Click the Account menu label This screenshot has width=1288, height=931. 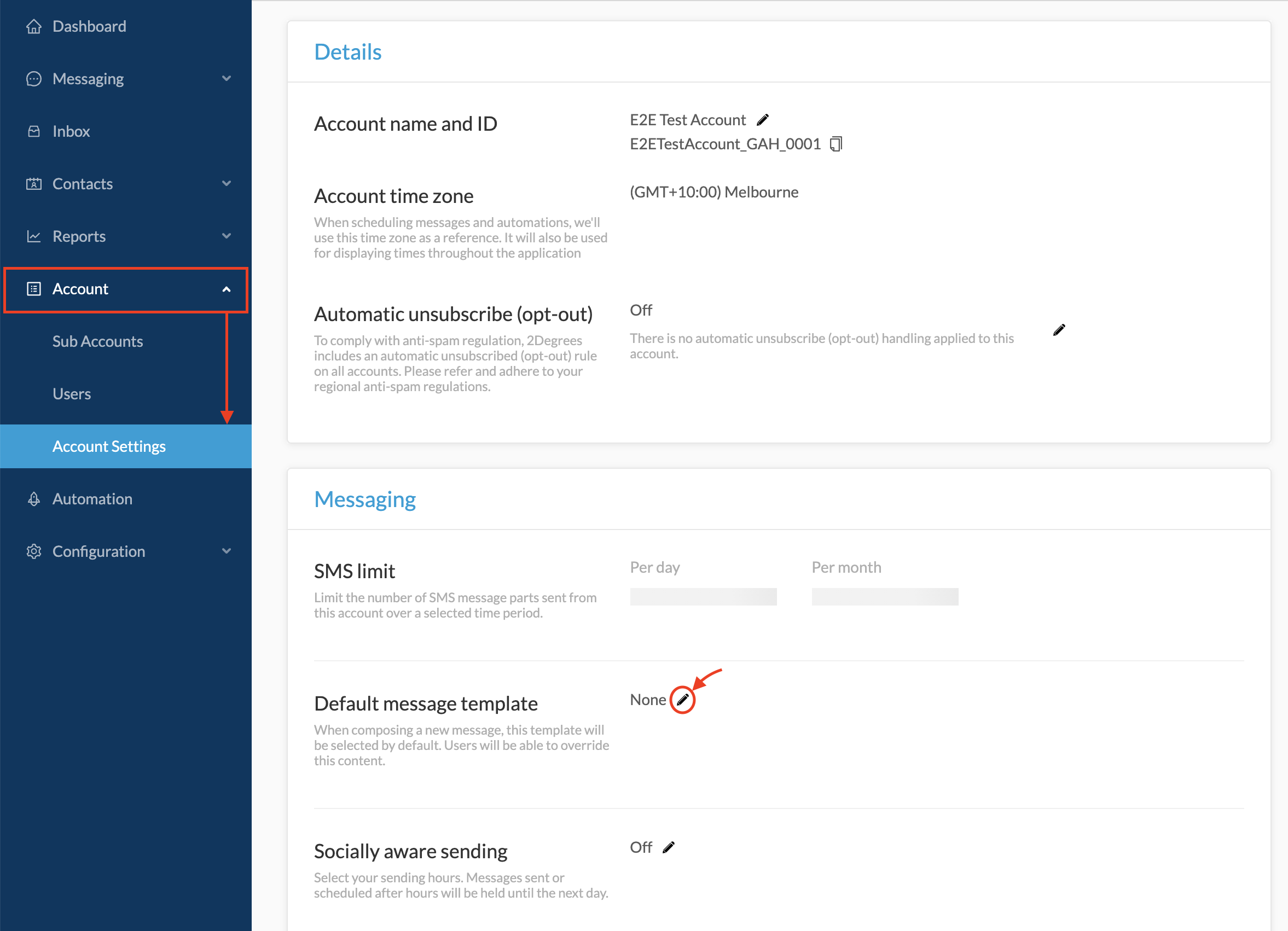point(80,289)
